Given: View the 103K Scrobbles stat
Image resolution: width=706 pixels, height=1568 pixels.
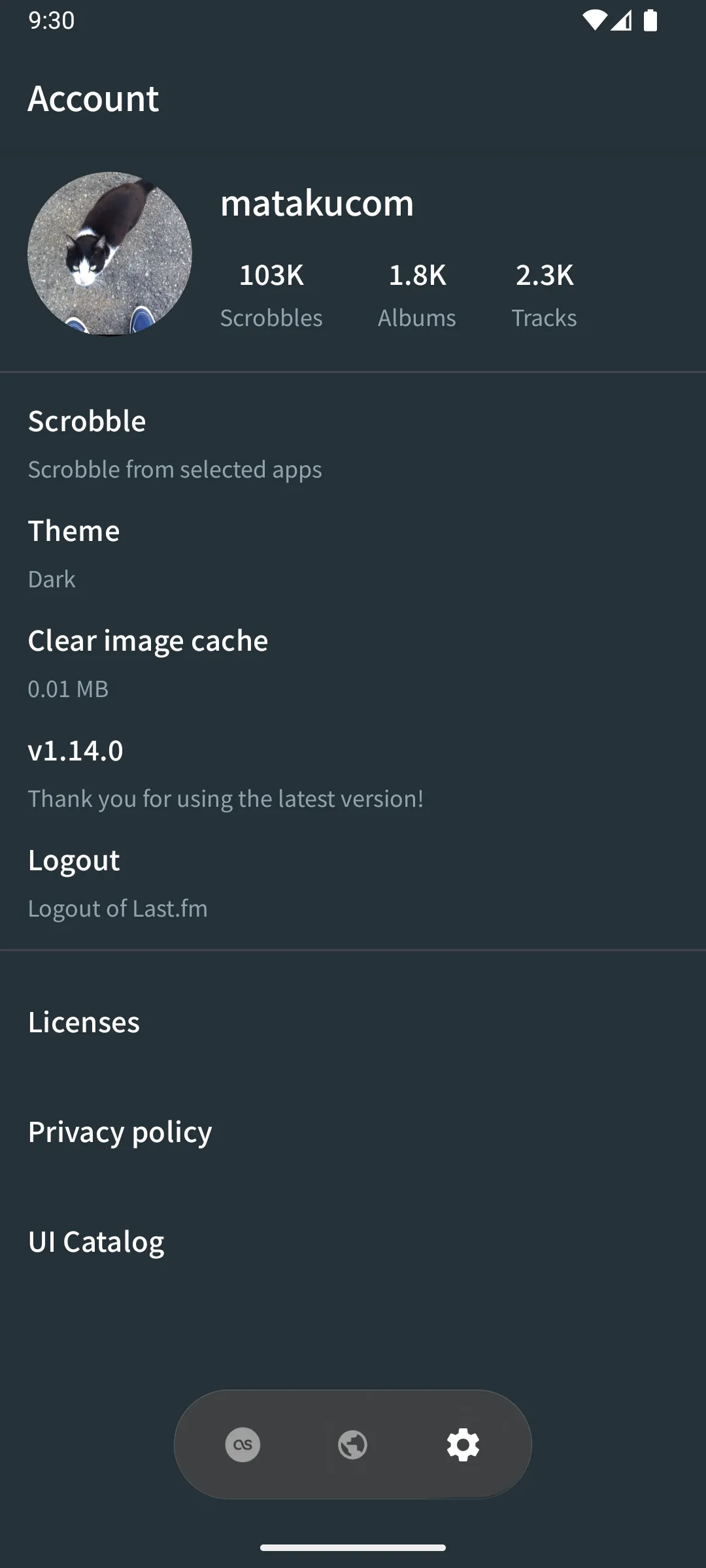Looking at the screenshot, I should click(271, 293).
